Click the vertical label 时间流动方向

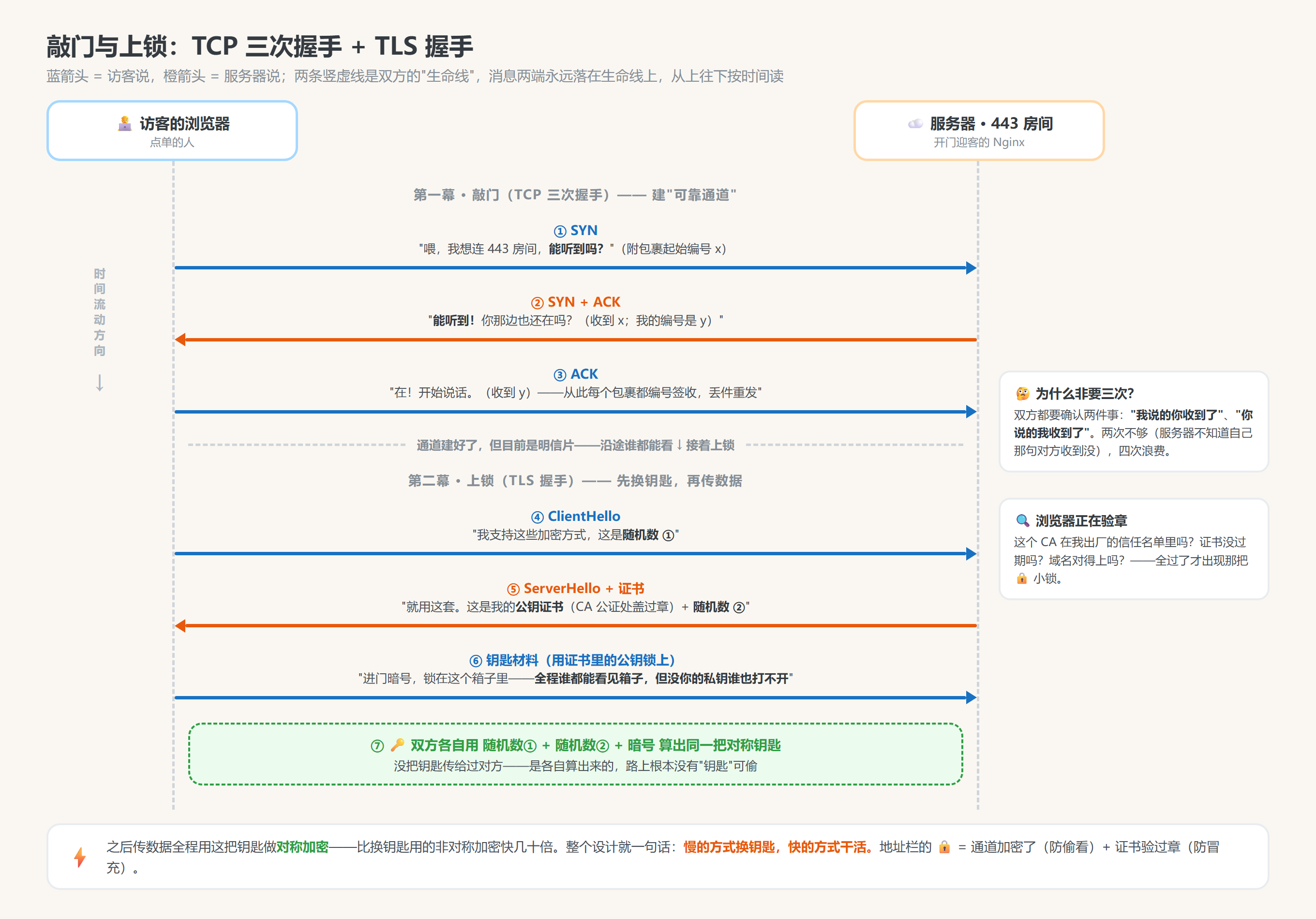(100, 311)
